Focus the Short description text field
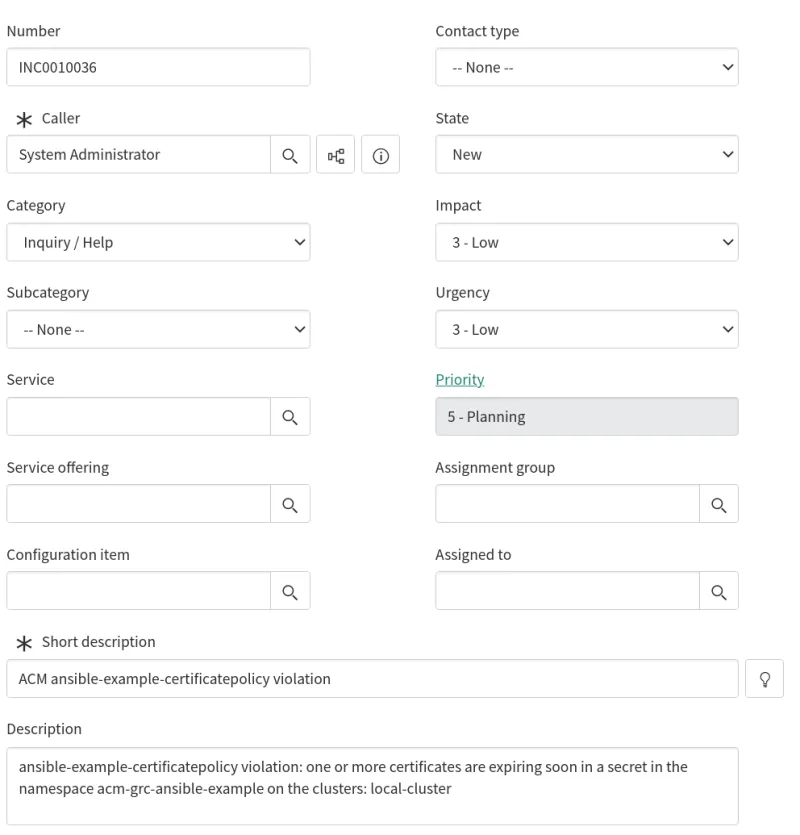The width and height of the screenshot is (800, 835). [x=372, y=678]
